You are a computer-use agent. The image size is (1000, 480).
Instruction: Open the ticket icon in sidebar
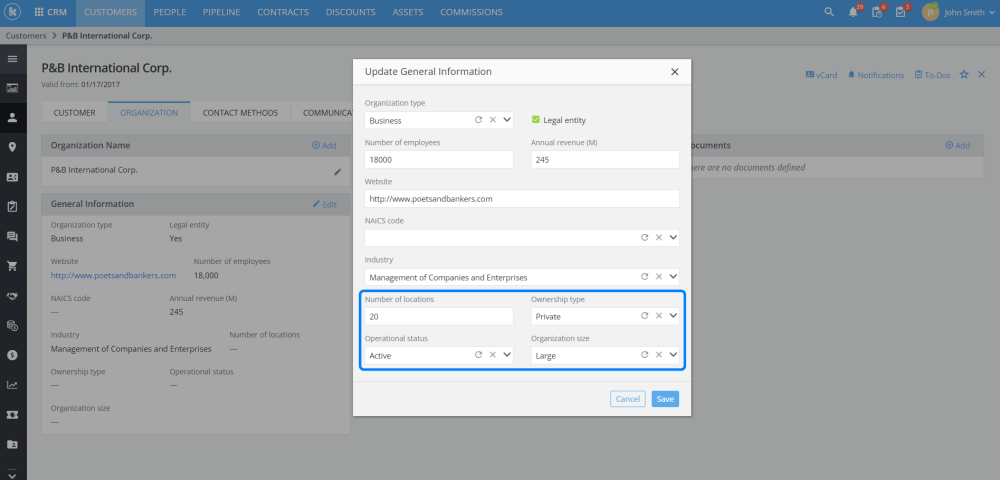coord(12,414)
